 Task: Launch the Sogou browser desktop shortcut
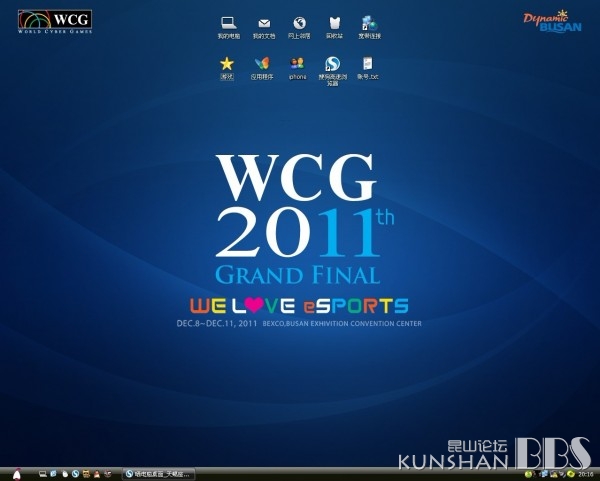pyautogui.click(x=333, y=71)
